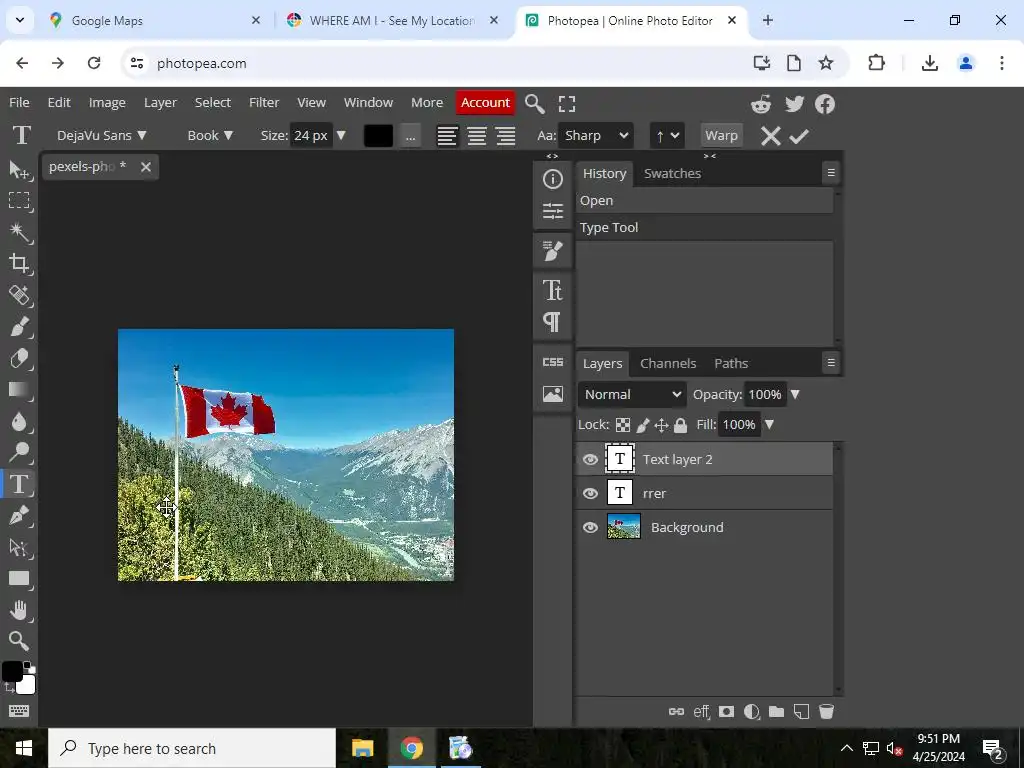The image size is (1024, 768).
Task: Select the Gradient tool
Action: click(x=19, y=390)
